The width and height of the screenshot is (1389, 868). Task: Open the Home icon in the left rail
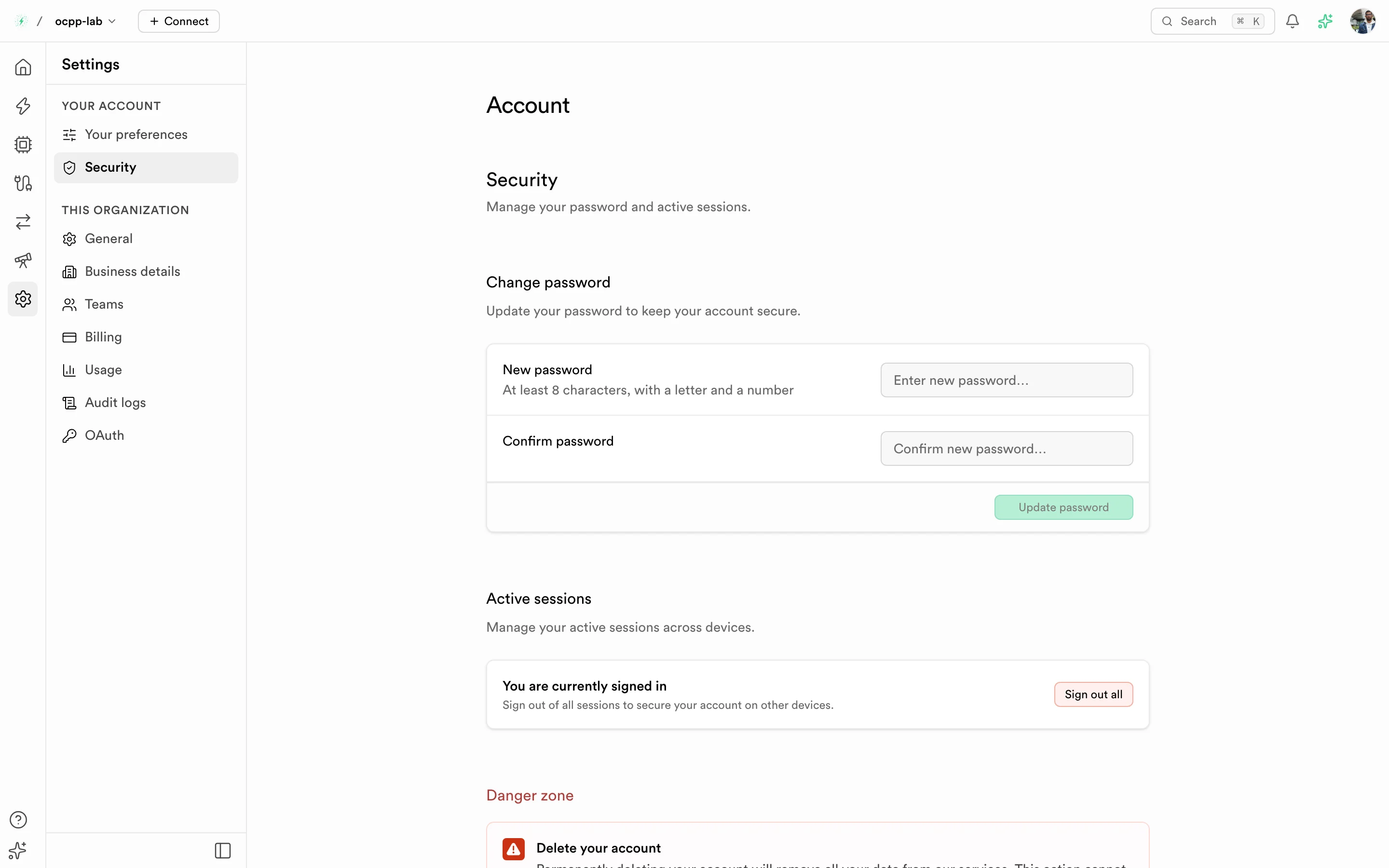[23, 67]
